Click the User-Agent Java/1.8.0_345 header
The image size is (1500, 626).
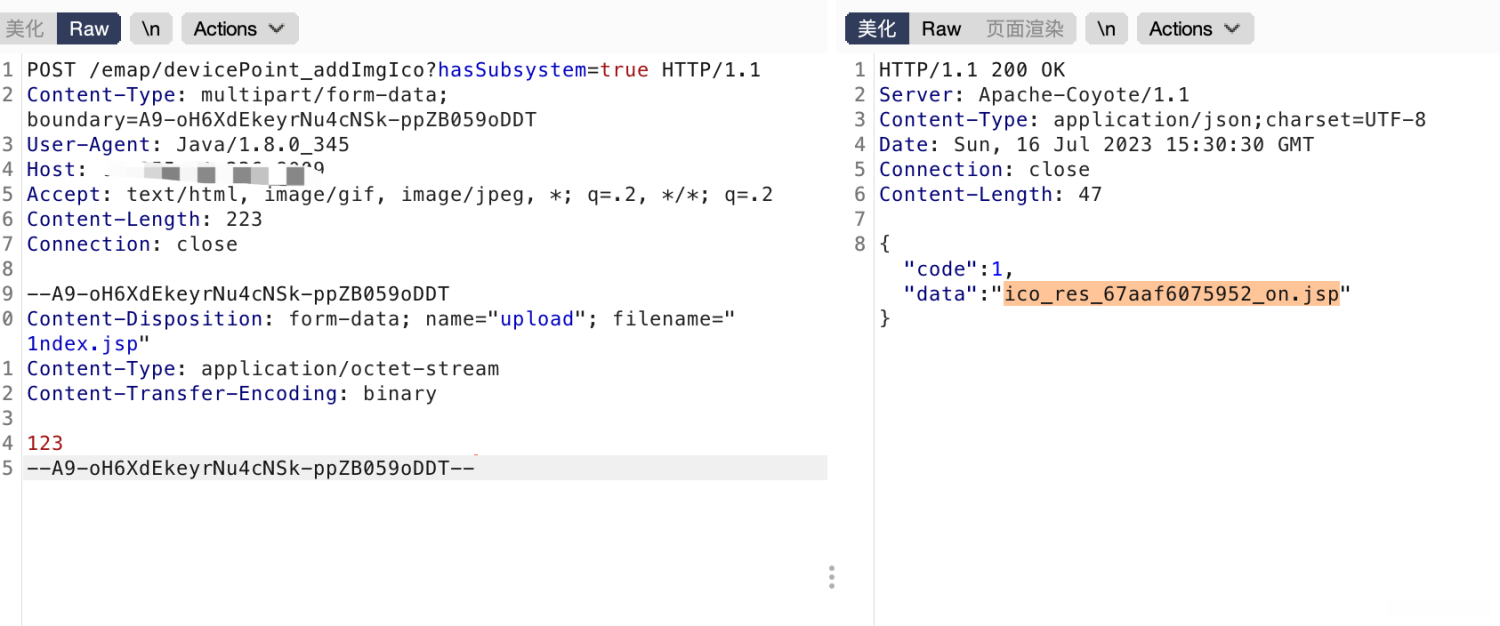tap(188, 145)
